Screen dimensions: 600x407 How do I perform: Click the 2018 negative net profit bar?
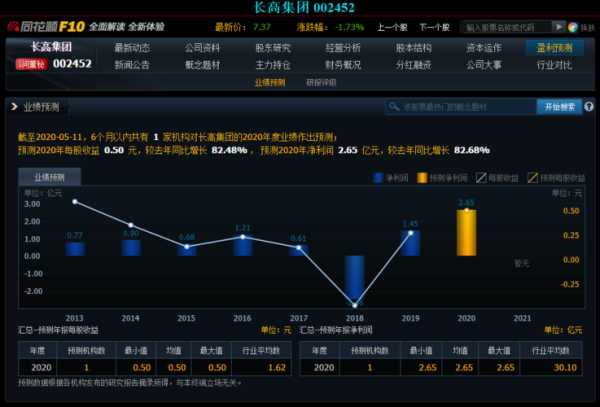tap(354, 280)
